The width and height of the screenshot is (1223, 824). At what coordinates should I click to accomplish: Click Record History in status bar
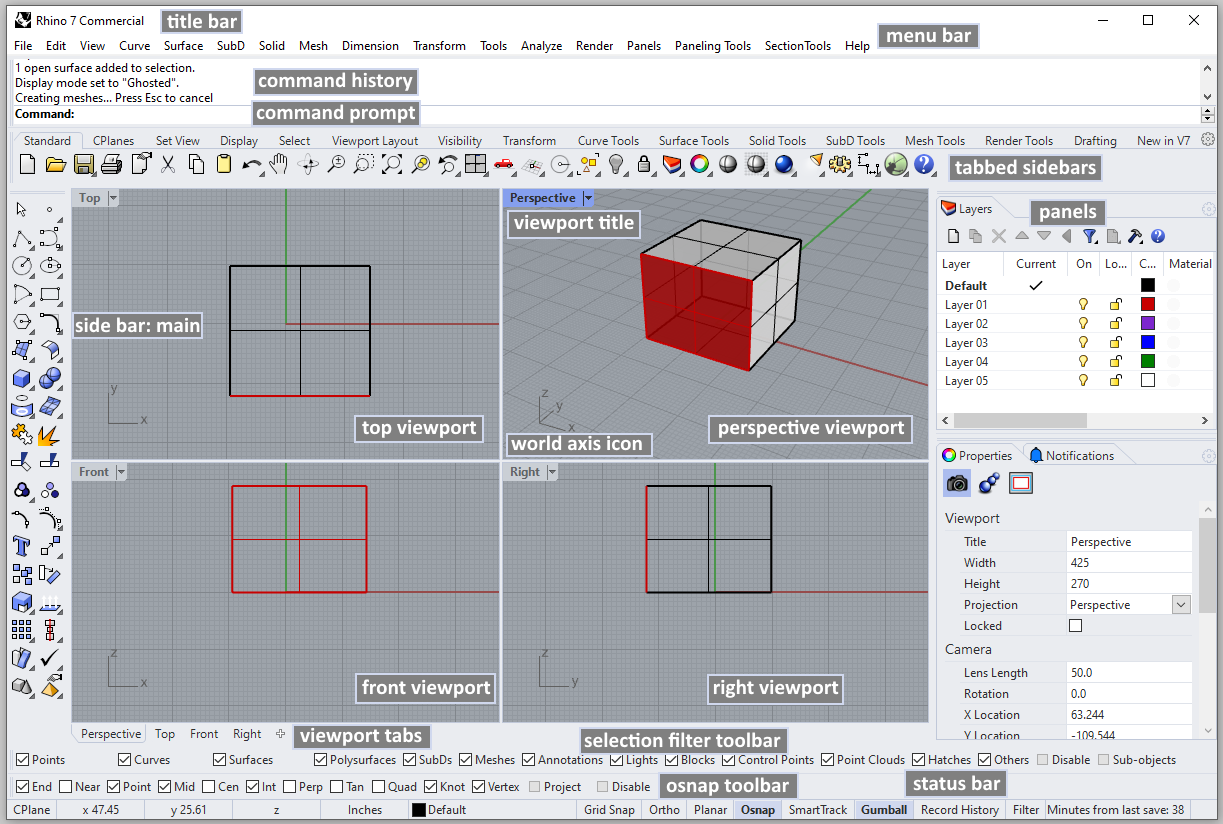click(960, 810)
